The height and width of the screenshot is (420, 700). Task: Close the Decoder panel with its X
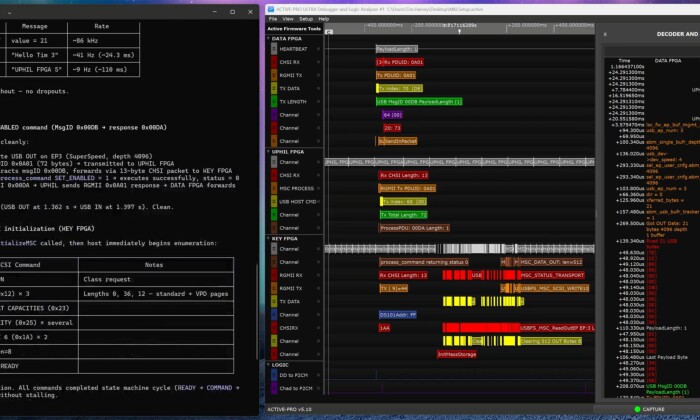(x=605, y=34)
